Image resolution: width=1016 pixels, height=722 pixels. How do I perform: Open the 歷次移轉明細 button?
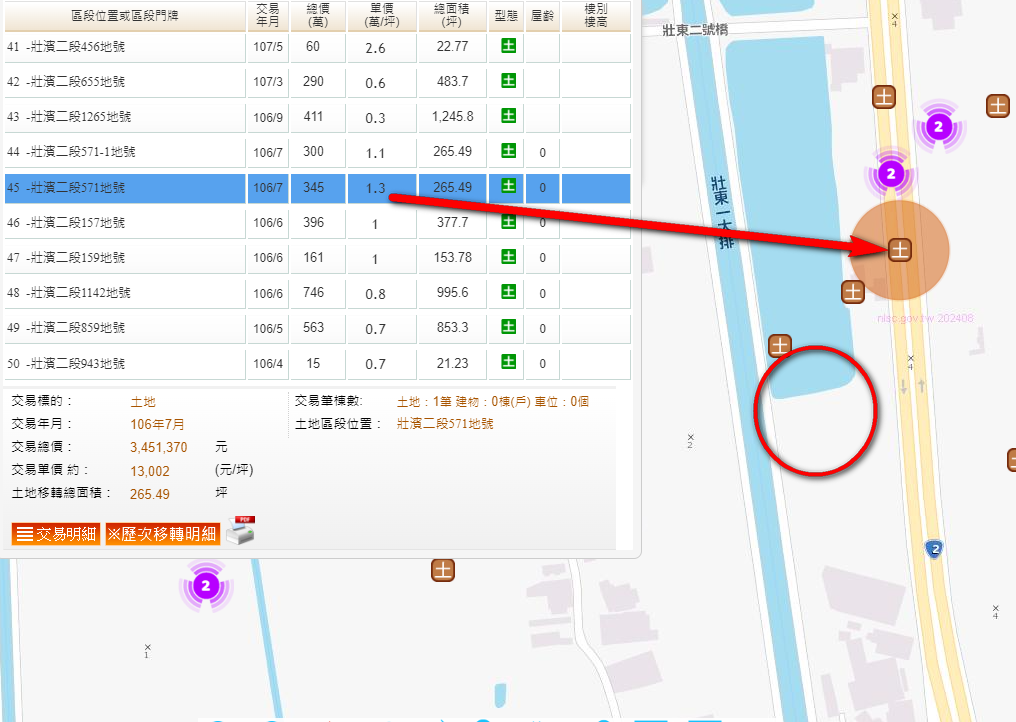point(163,534)
